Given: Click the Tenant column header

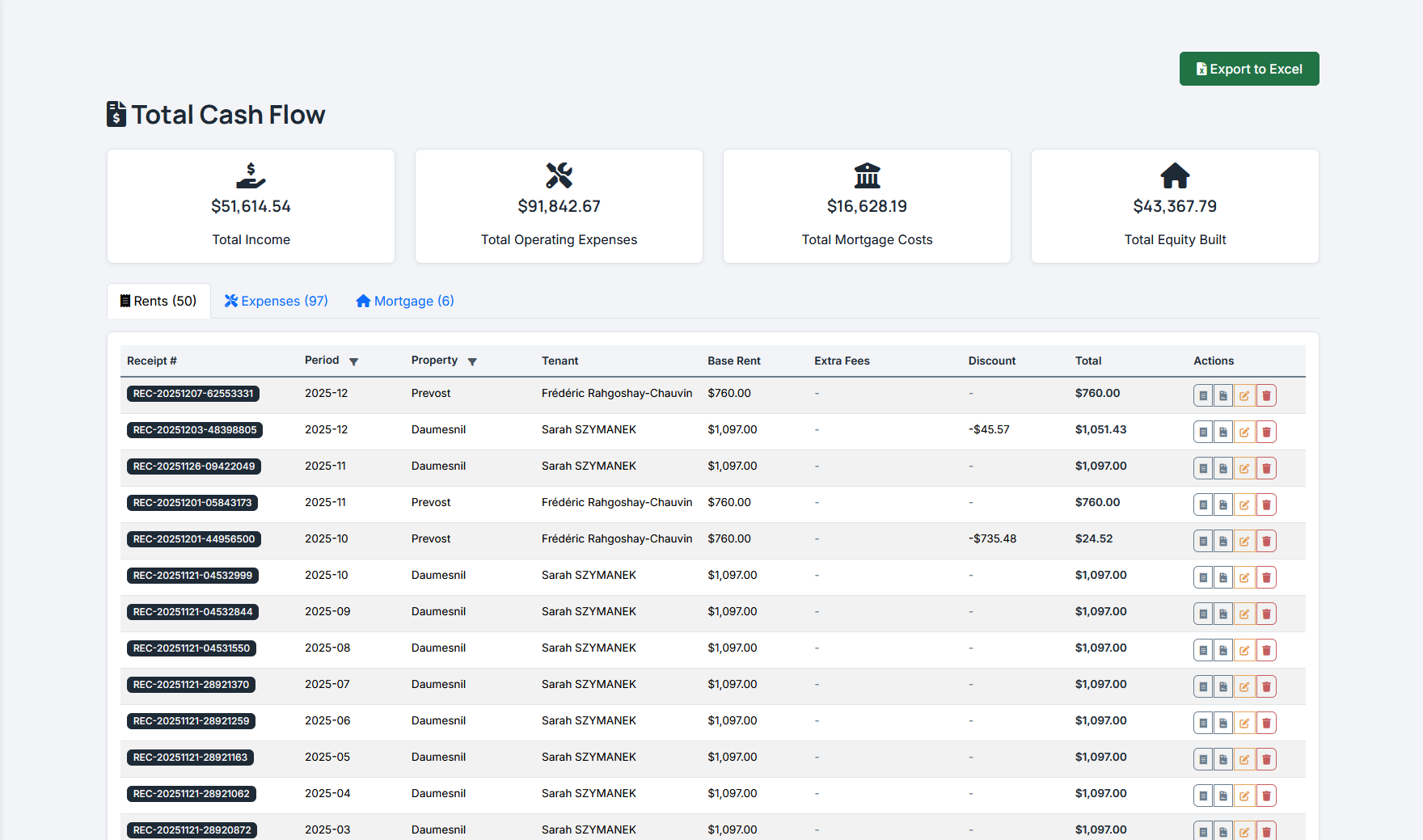Looking at the screenshot, I should 560,361.
